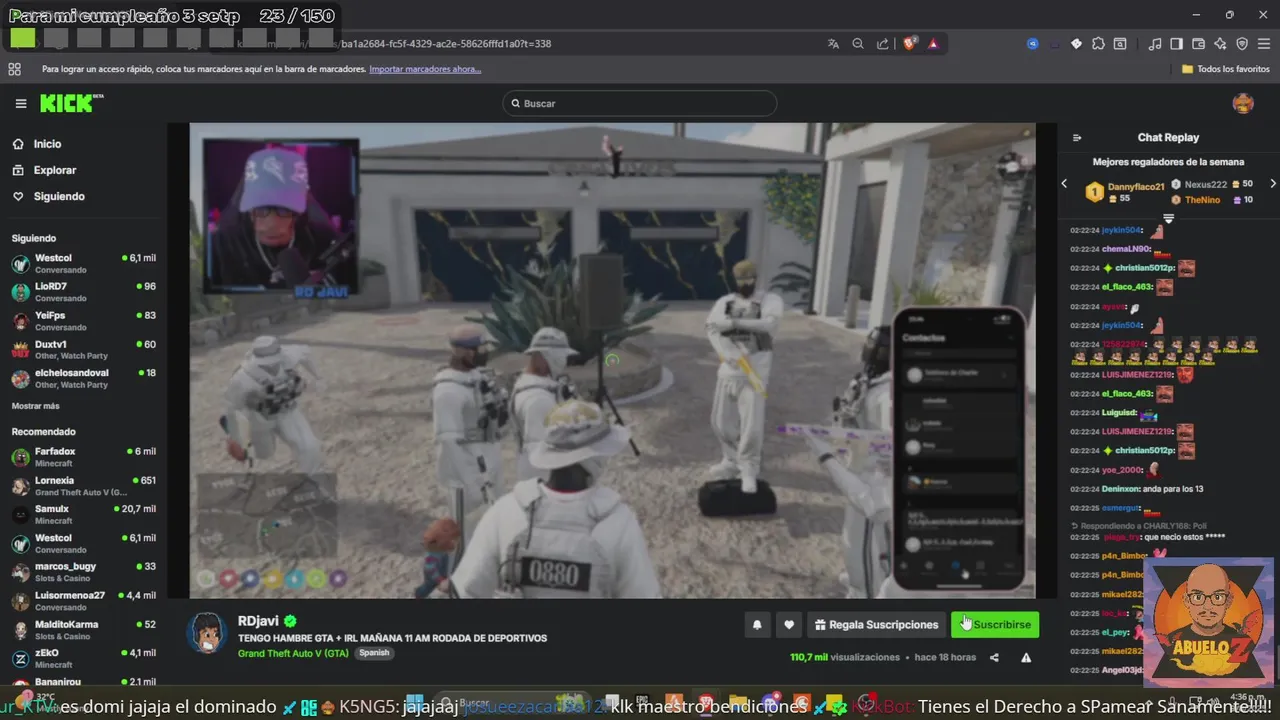
Task: Open elchelosandoval channel in sidebar
Action: coord(83,378)
